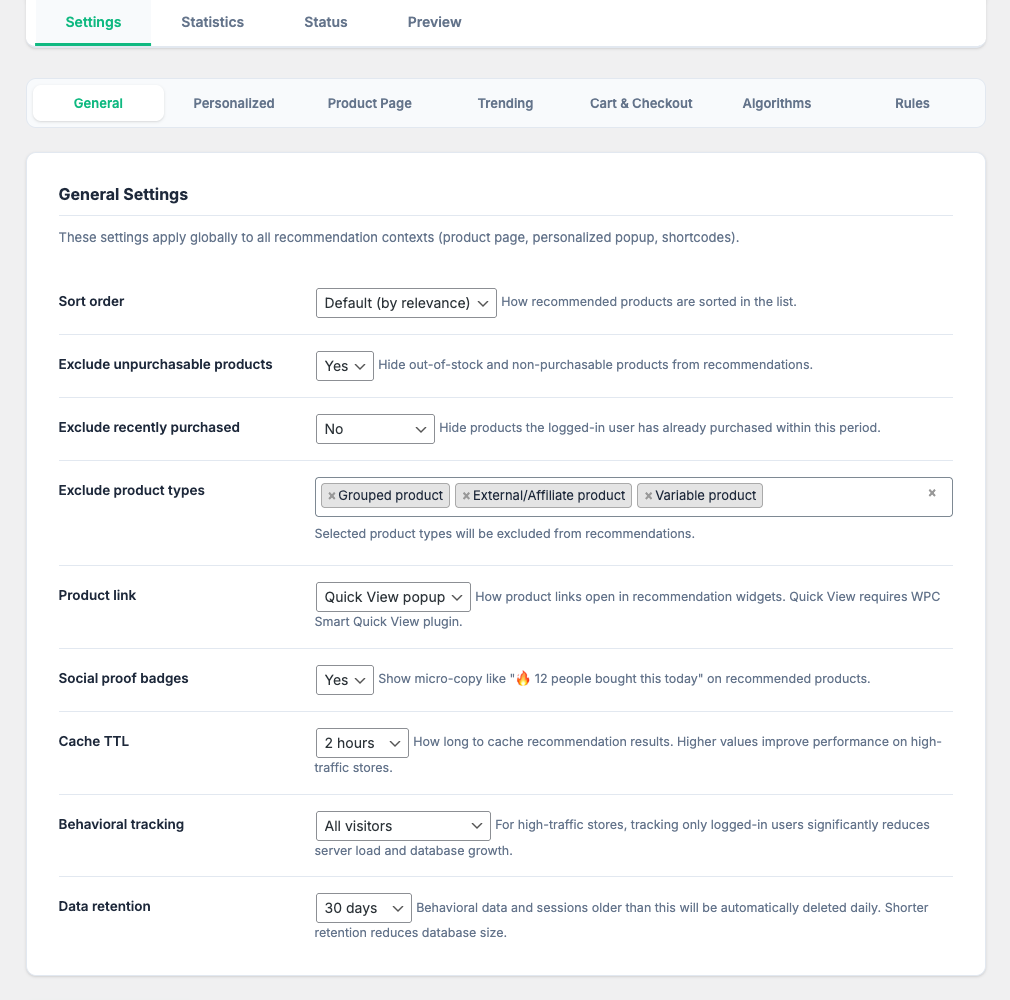The width and height of the screenshot is (1010, 1000).
Task: Switch to the Statistics tab
Action: tap(212, 22)
